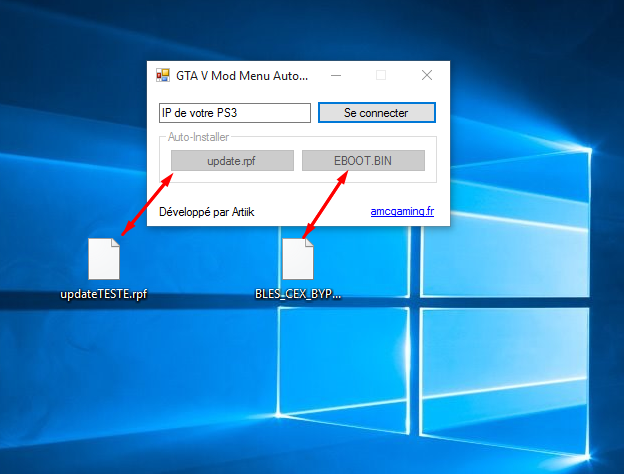
Task: Click the app icon in title bar
Action: click(x=163, y=75)
